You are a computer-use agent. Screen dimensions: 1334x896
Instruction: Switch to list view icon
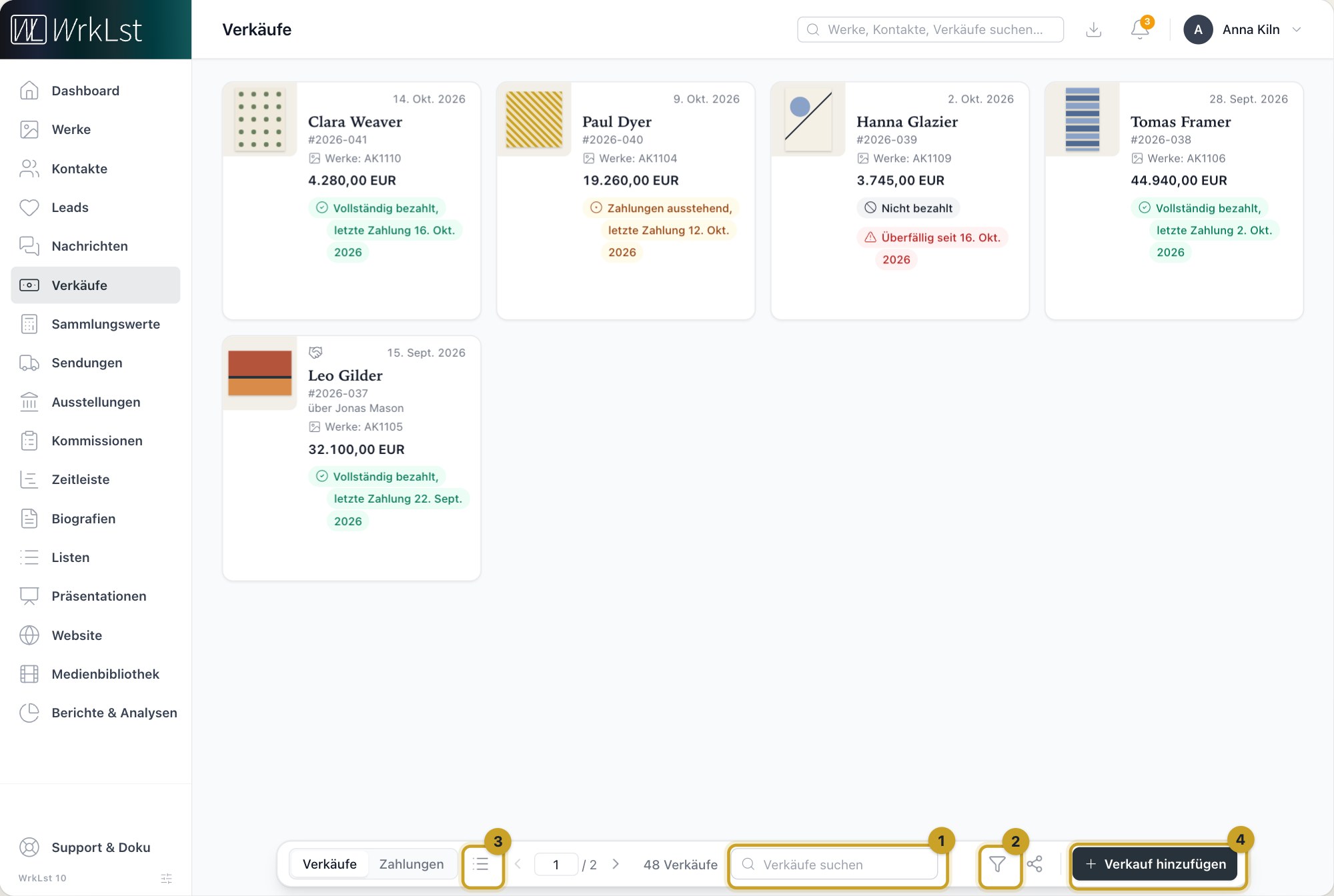click(x=481, y=864)
